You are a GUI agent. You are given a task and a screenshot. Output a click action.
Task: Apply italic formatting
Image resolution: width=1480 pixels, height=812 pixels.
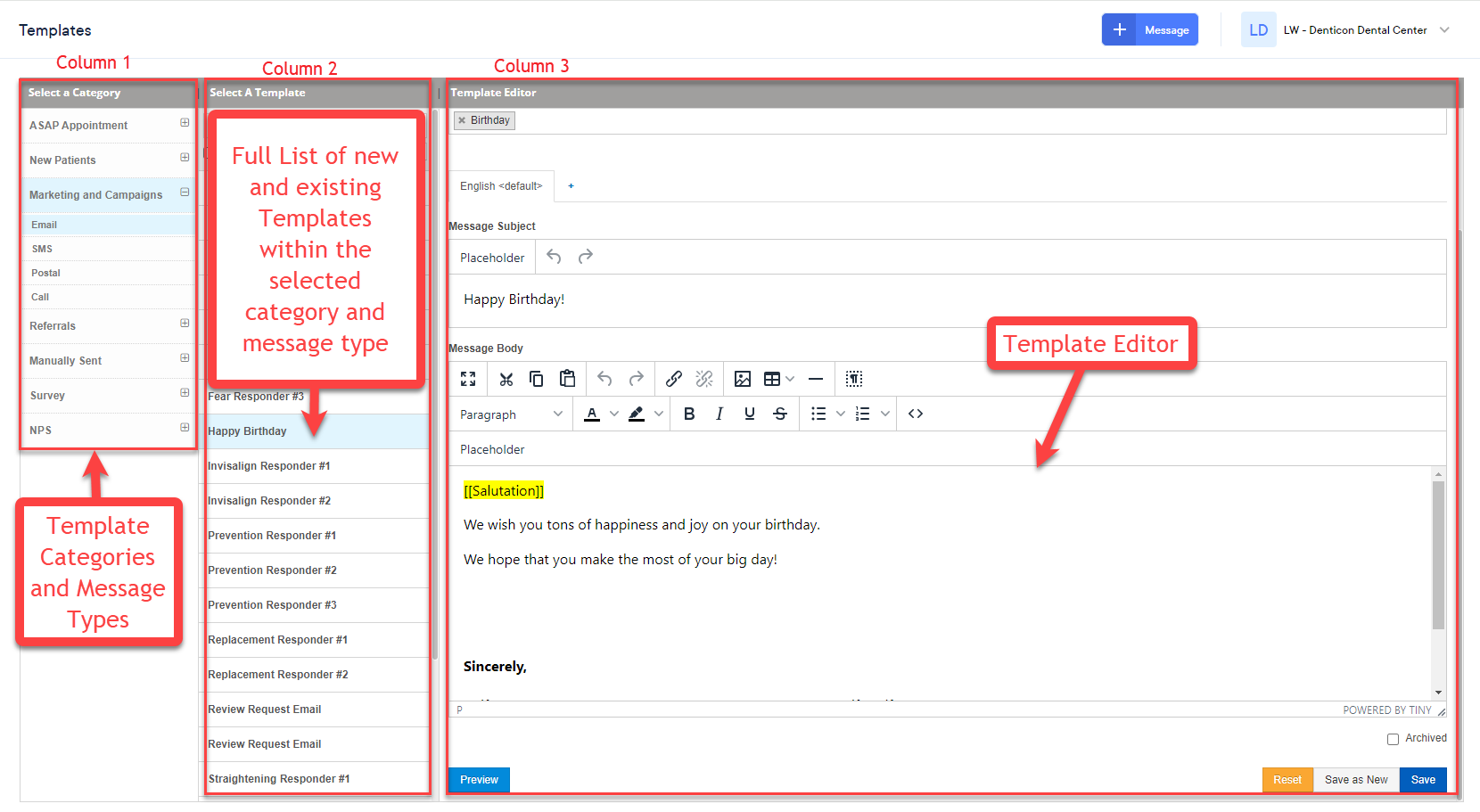[x=719, y=414]
